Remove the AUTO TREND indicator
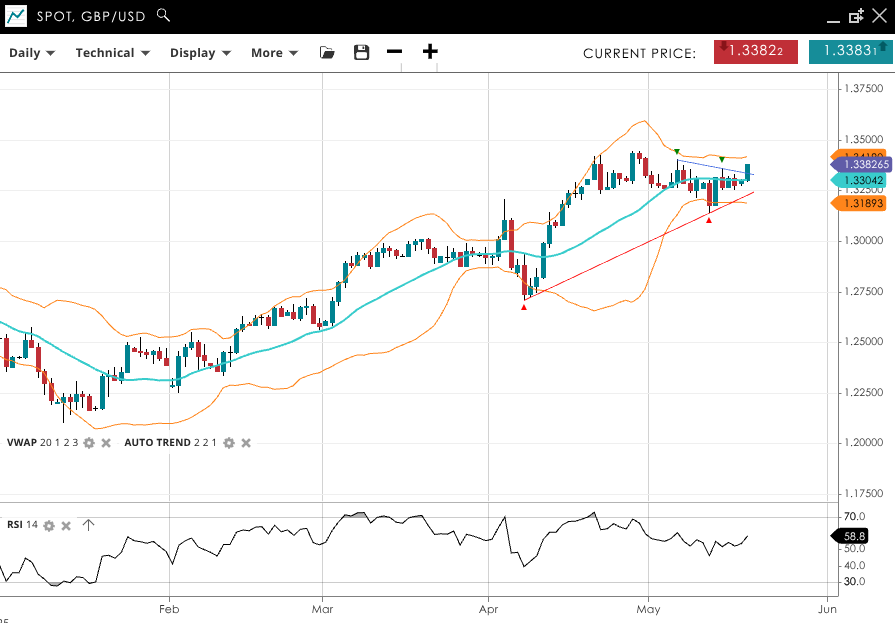The width and height of the screenshot is (895, 623). (246, 443)
